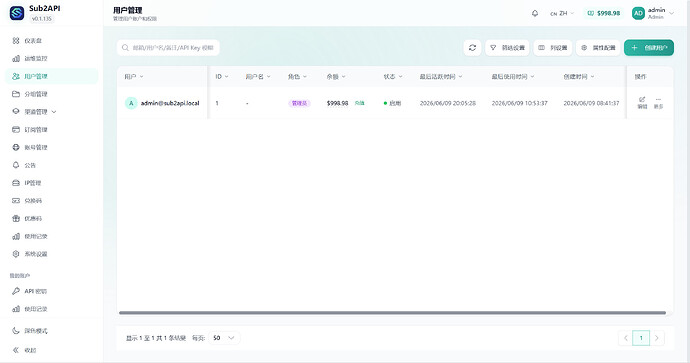Click the 2026/06/09 20:05:28 cell

(x=448, y=103)
